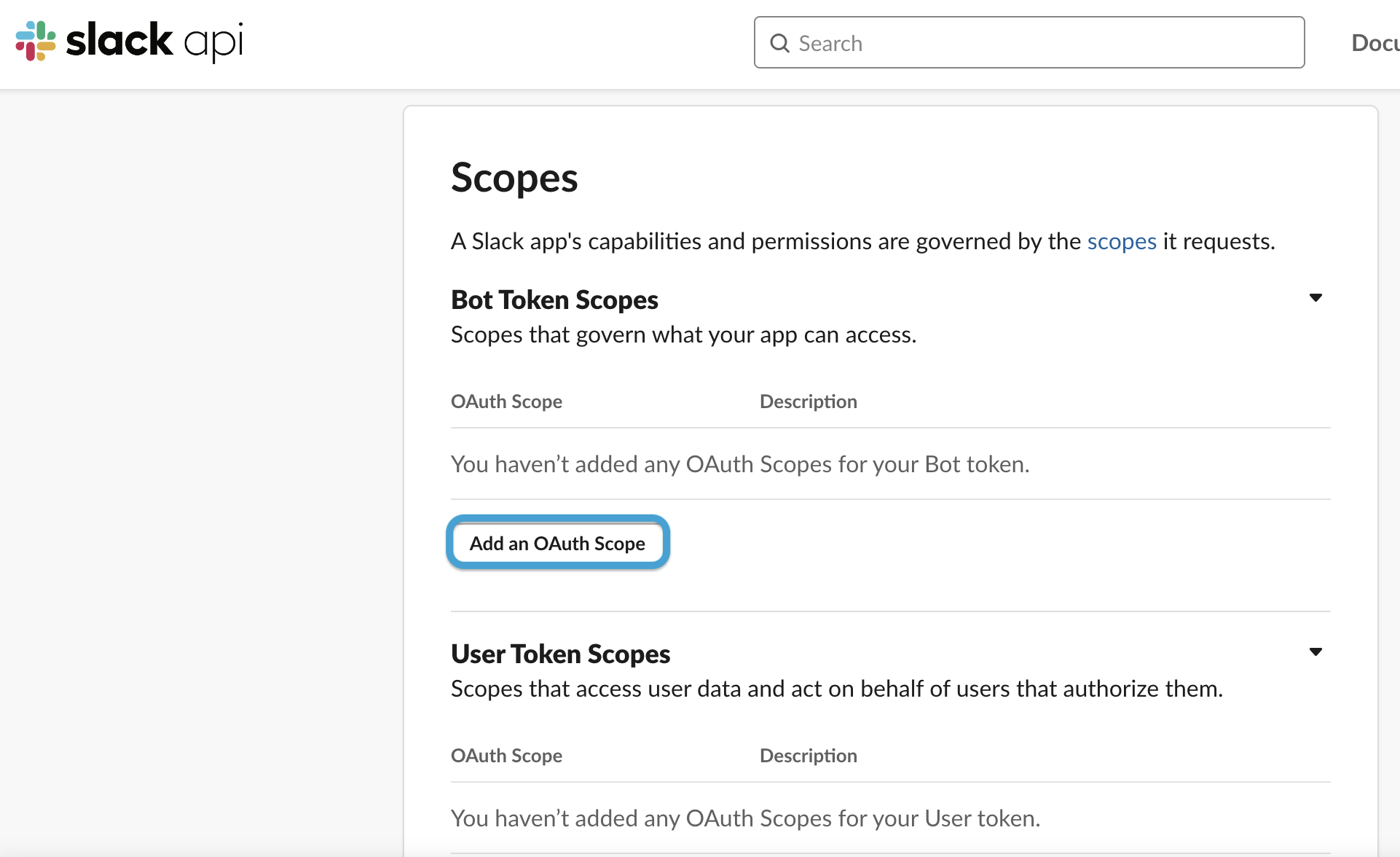The width and height of the screenshot is (1400, 857).
Task: Click "Scopes that govern what your app can access" text
Action: tap(683, 334)
